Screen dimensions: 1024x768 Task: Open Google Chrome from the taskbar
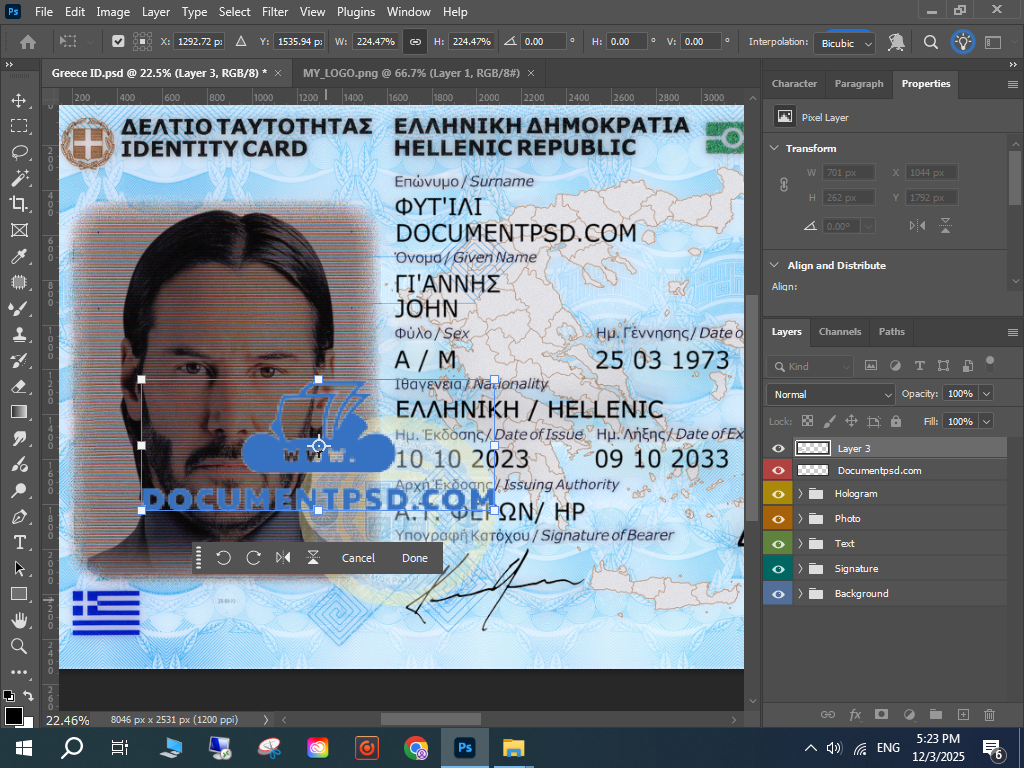416,747
